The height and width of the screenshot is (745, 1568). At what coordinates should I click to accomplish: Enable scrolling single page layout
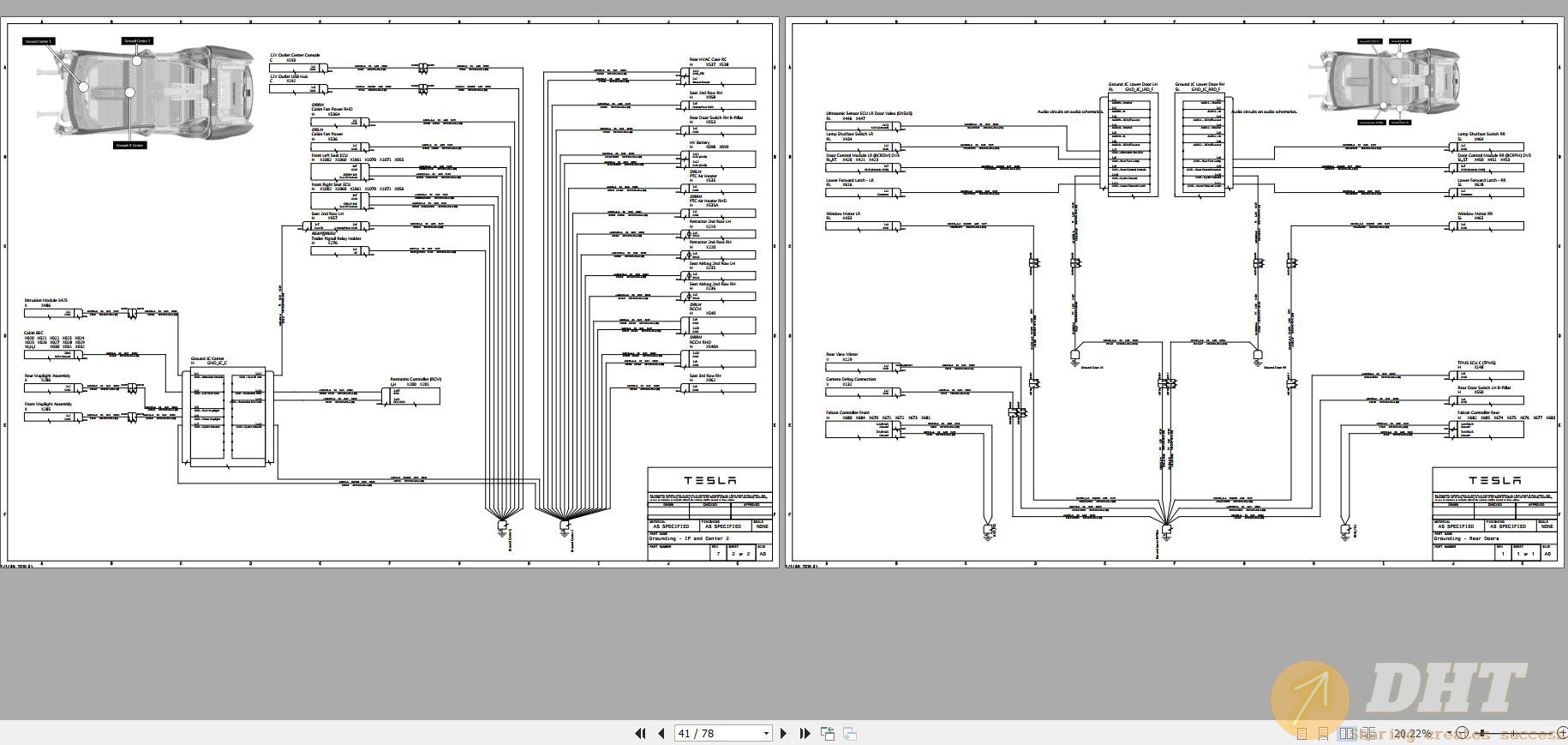click(1324, 734)
